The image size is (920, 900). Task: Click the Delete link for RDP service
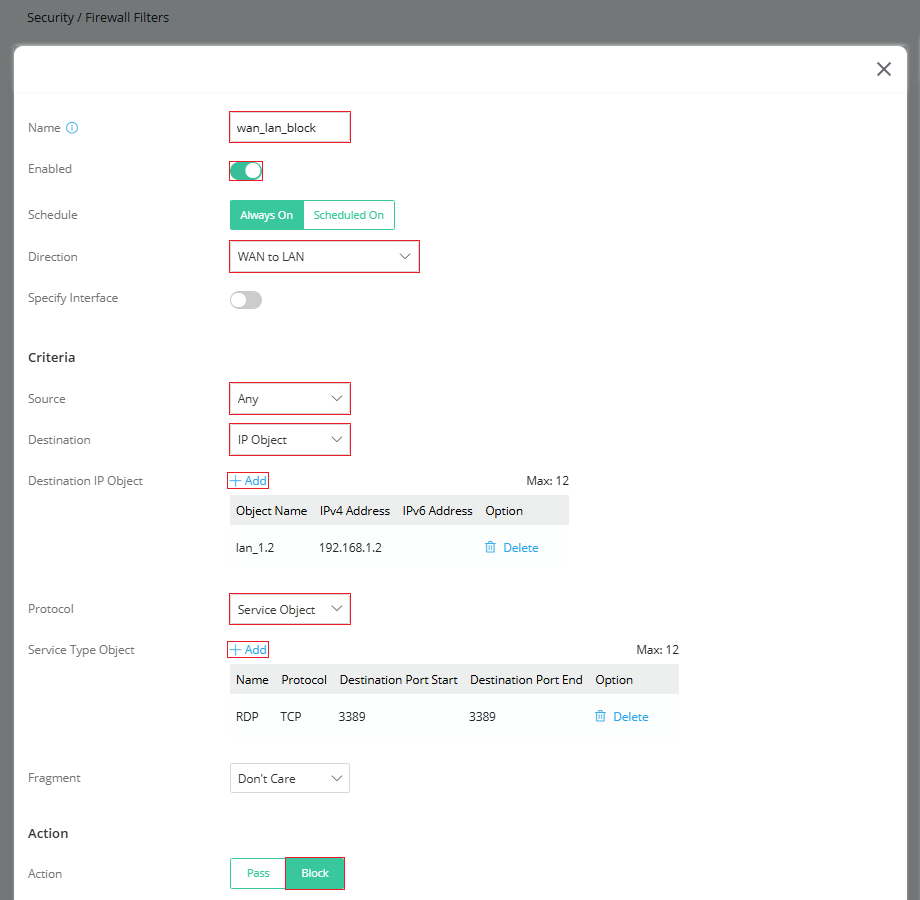point(630,716)
